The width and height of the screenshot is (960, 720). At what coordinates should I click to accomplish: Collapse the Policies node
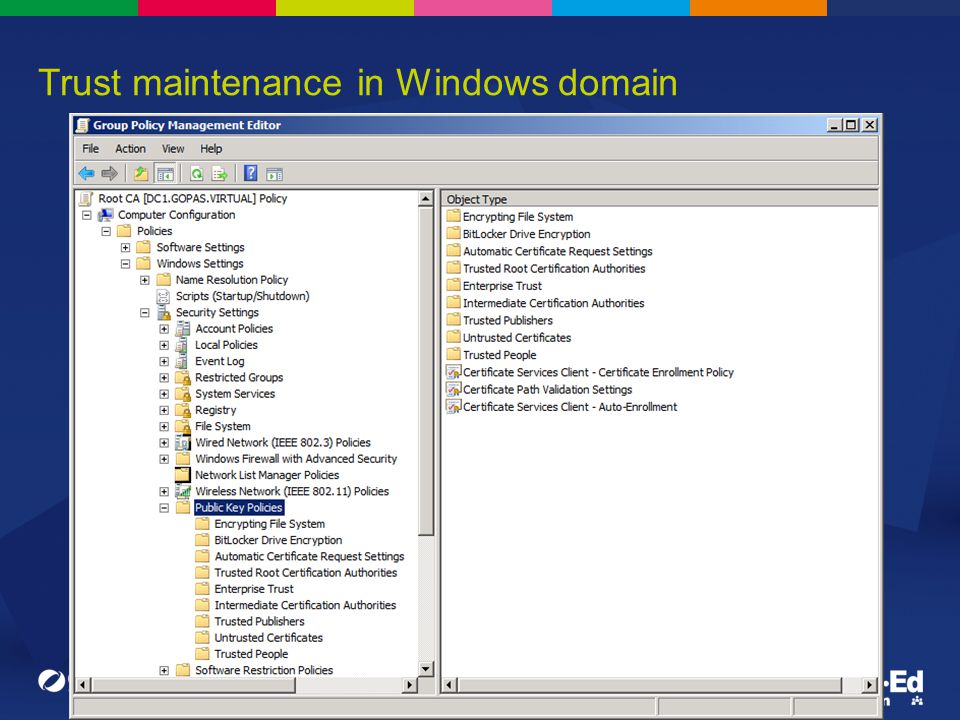click(x=106, y=231)
